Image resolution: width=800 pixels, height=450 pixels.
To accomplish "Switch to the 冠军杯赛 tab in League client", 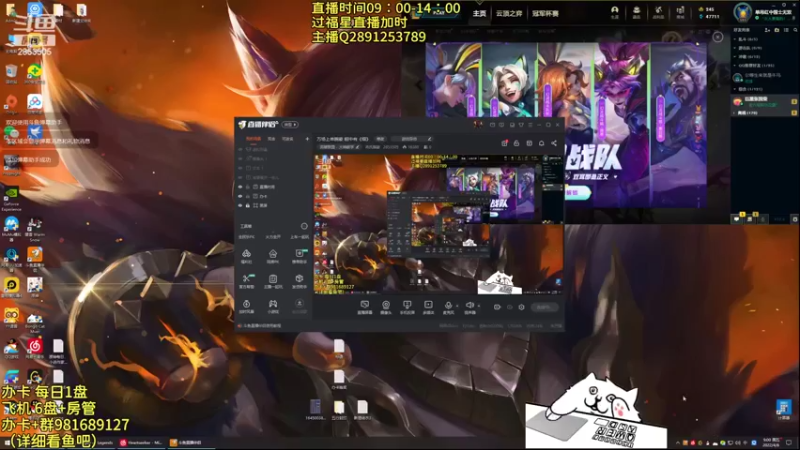I will pos(545,13).
